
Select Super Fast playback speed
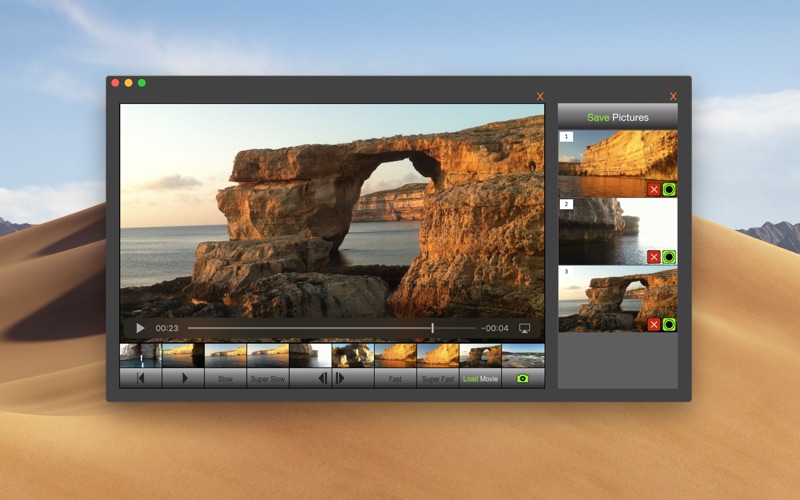(438, 379)
